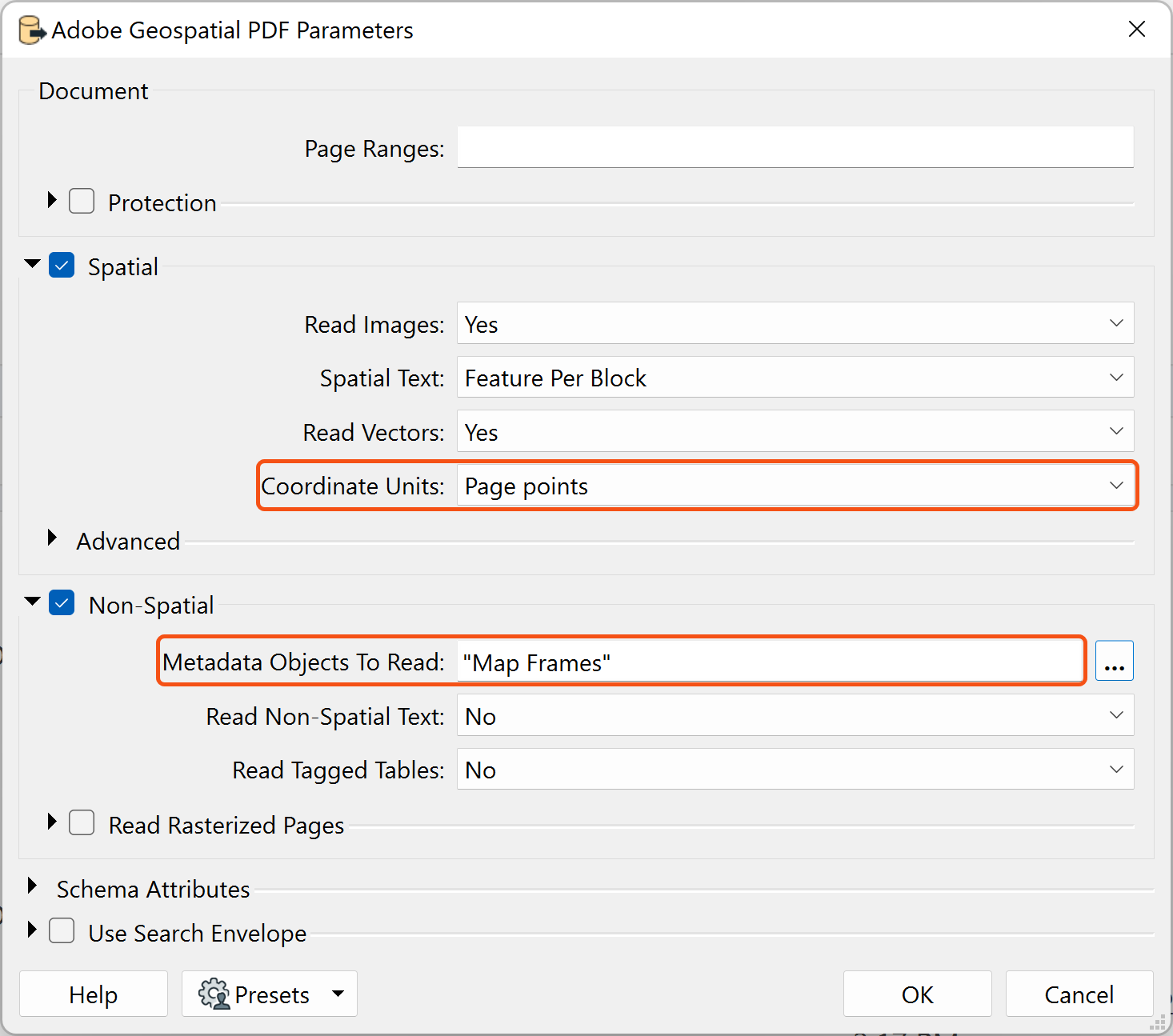Click the "Coordinate Units:" label
1173x1036 pixels.
(353, 486)
